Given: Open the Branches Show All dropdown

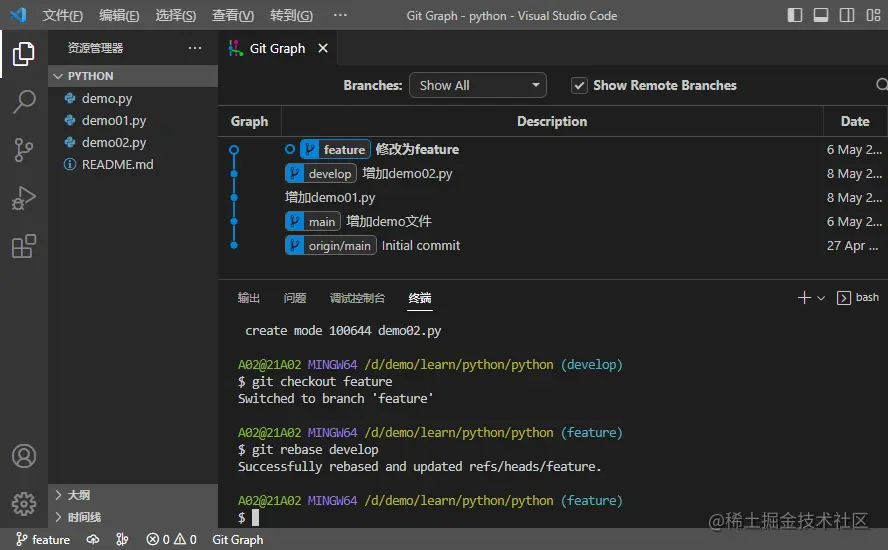Looking at the screenshot, I should [477, 86].
